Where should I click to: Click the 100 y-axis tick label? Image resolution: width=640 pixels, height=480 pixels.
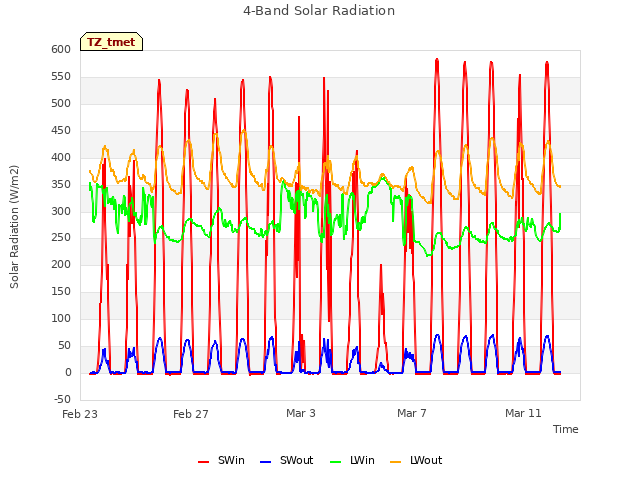click(61, 318)
